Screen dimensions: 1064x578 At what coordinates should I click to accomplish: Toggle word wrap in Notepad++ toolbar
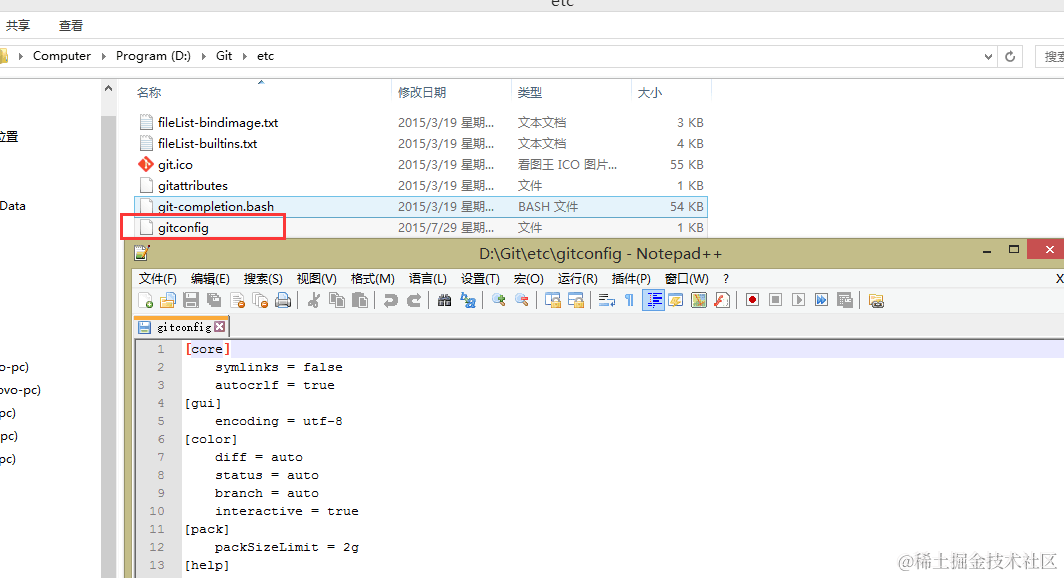click(606, 300)
